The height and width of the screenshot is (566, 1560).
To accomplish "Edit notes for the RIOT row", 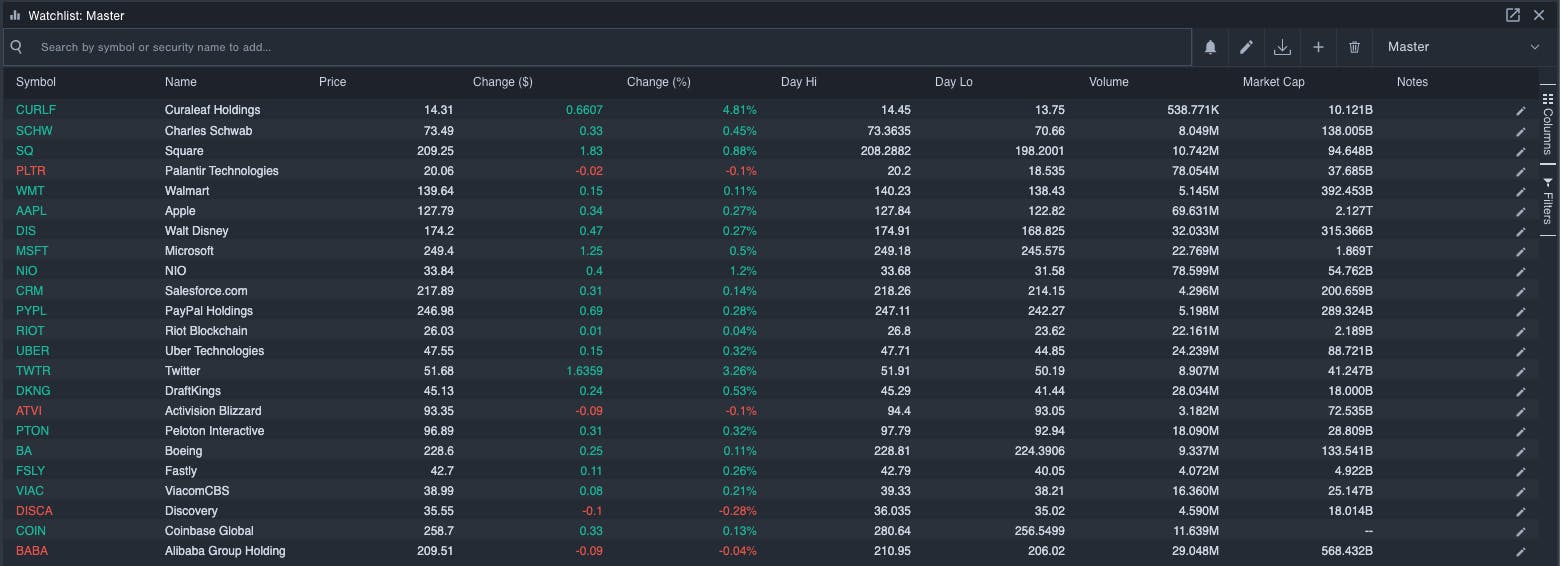I will [x=1521, y=331].
